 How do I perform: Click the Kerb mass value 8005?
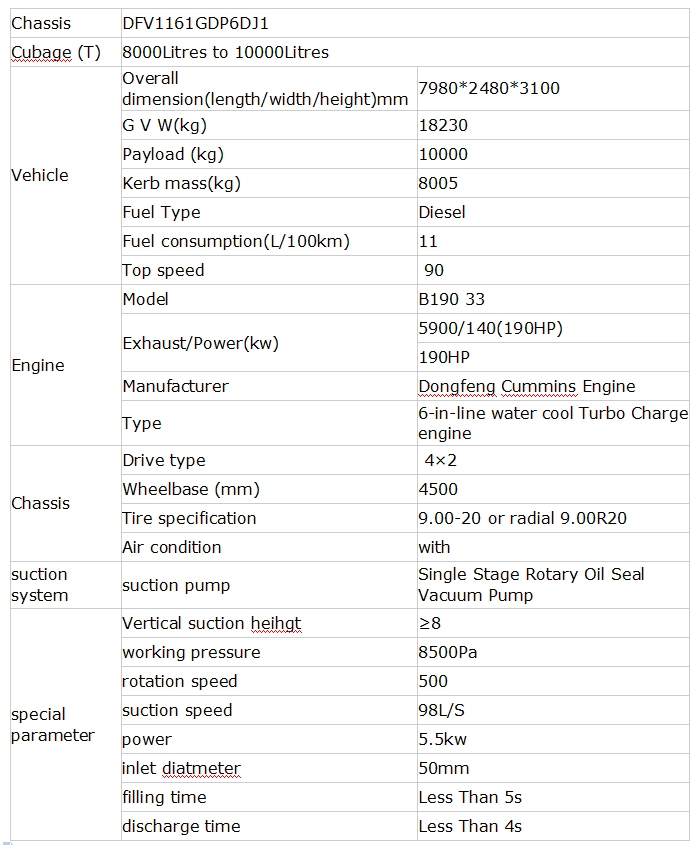(438, 183)
